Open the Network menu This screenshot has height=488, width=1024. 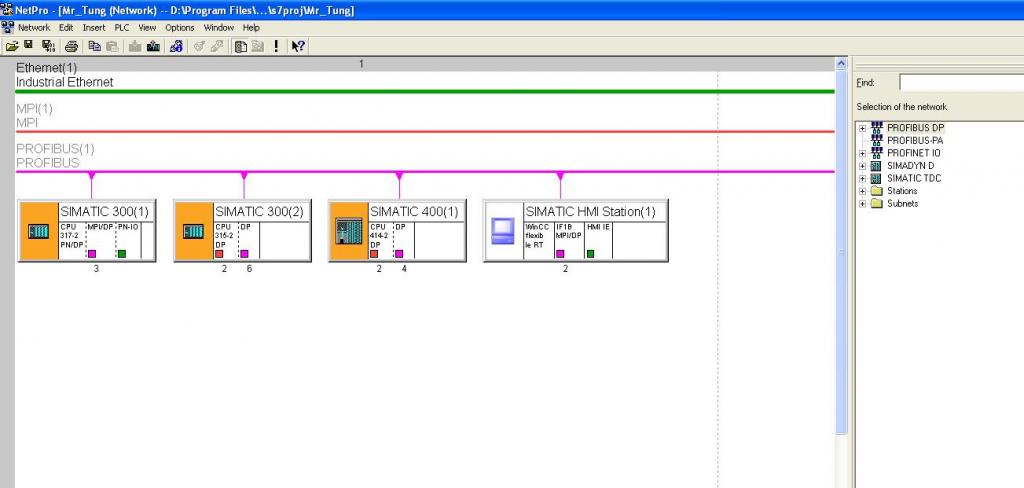34,27
